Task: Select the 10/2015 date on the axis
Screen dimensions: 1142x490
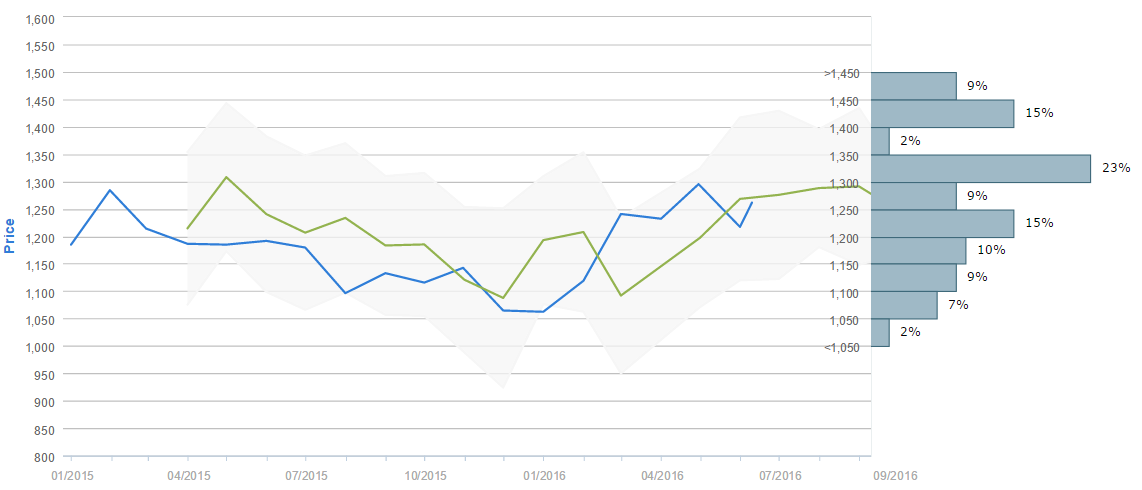Action: click(425, 475)
